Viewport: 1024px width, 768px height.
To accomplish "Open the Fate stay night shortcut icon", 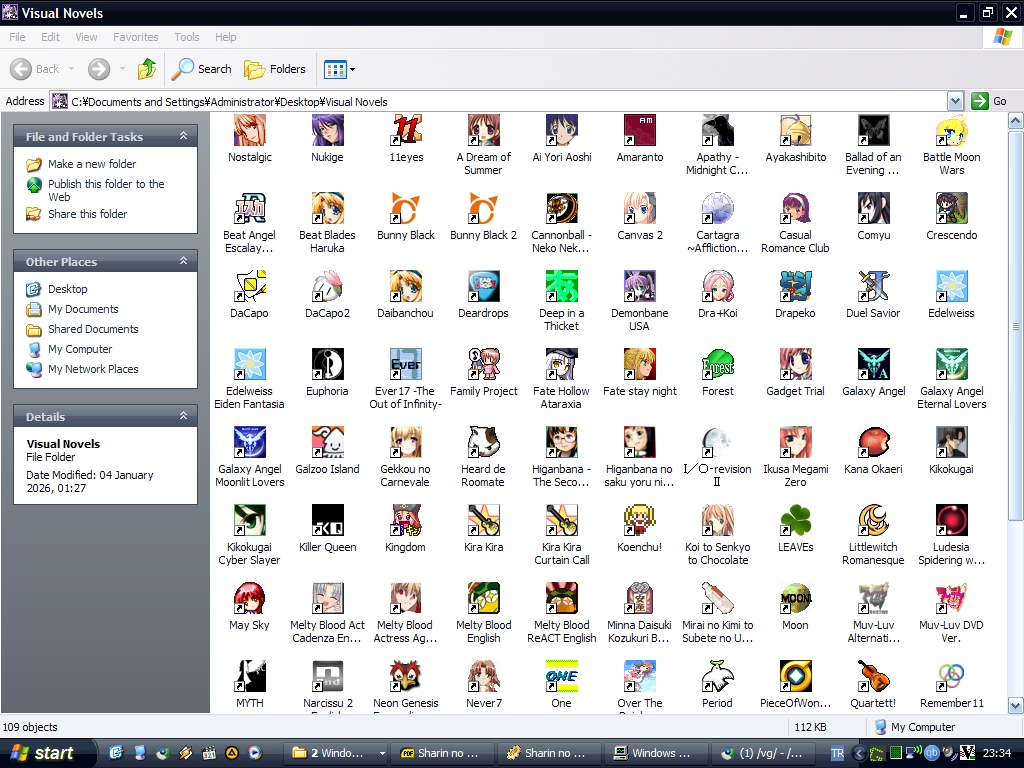I will click(640, 365).
